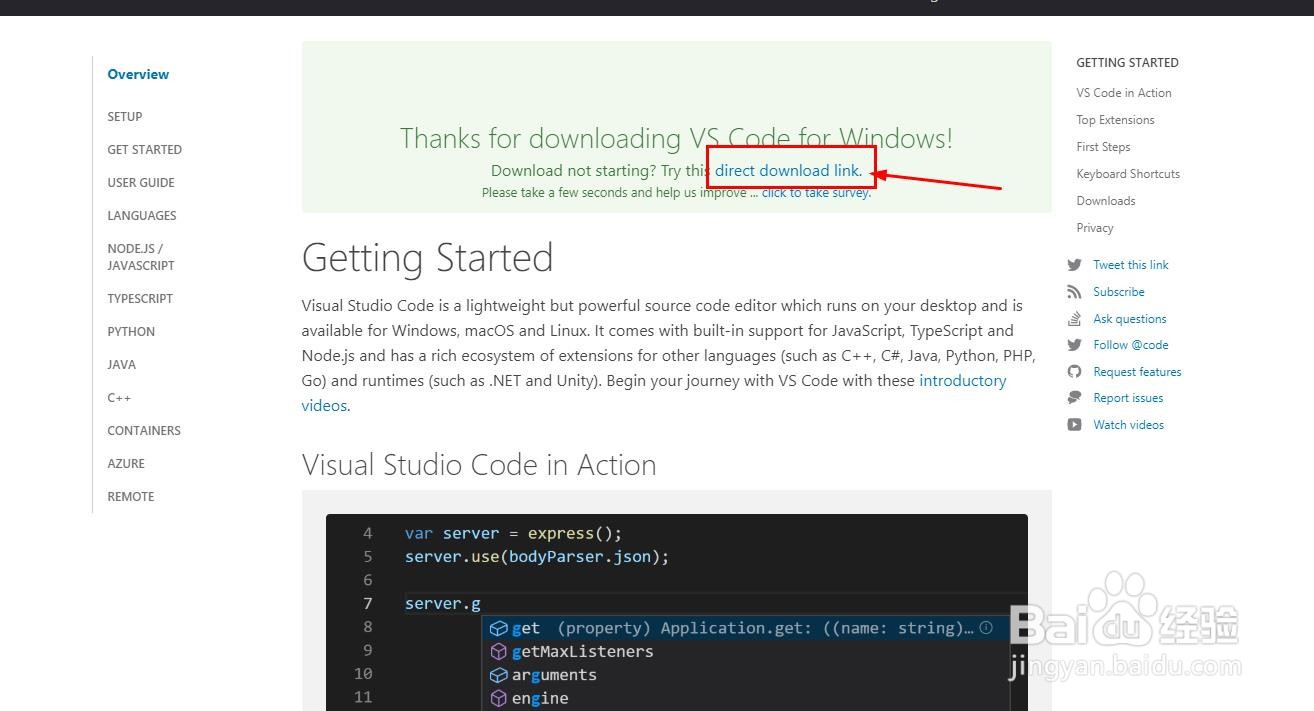Click the Twitter icon beside Tweet this link
Viewport: 1314px width, 711px height.
(x=1074, y=265)
